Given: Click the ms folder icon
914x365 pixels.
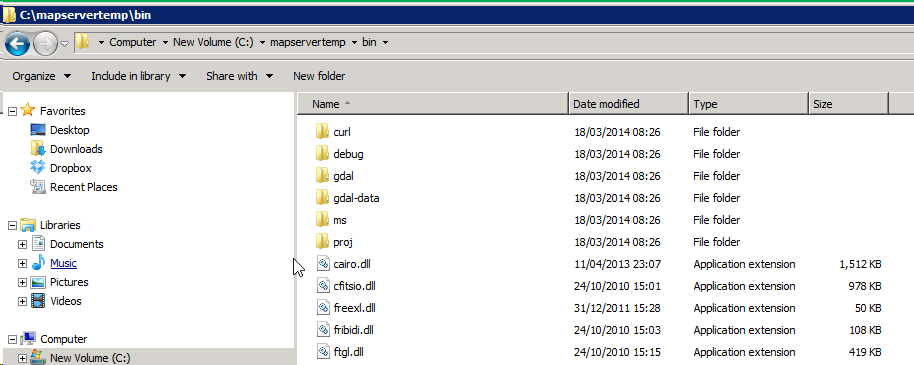Looking at the screenshot, I should [x=322, y=220].
